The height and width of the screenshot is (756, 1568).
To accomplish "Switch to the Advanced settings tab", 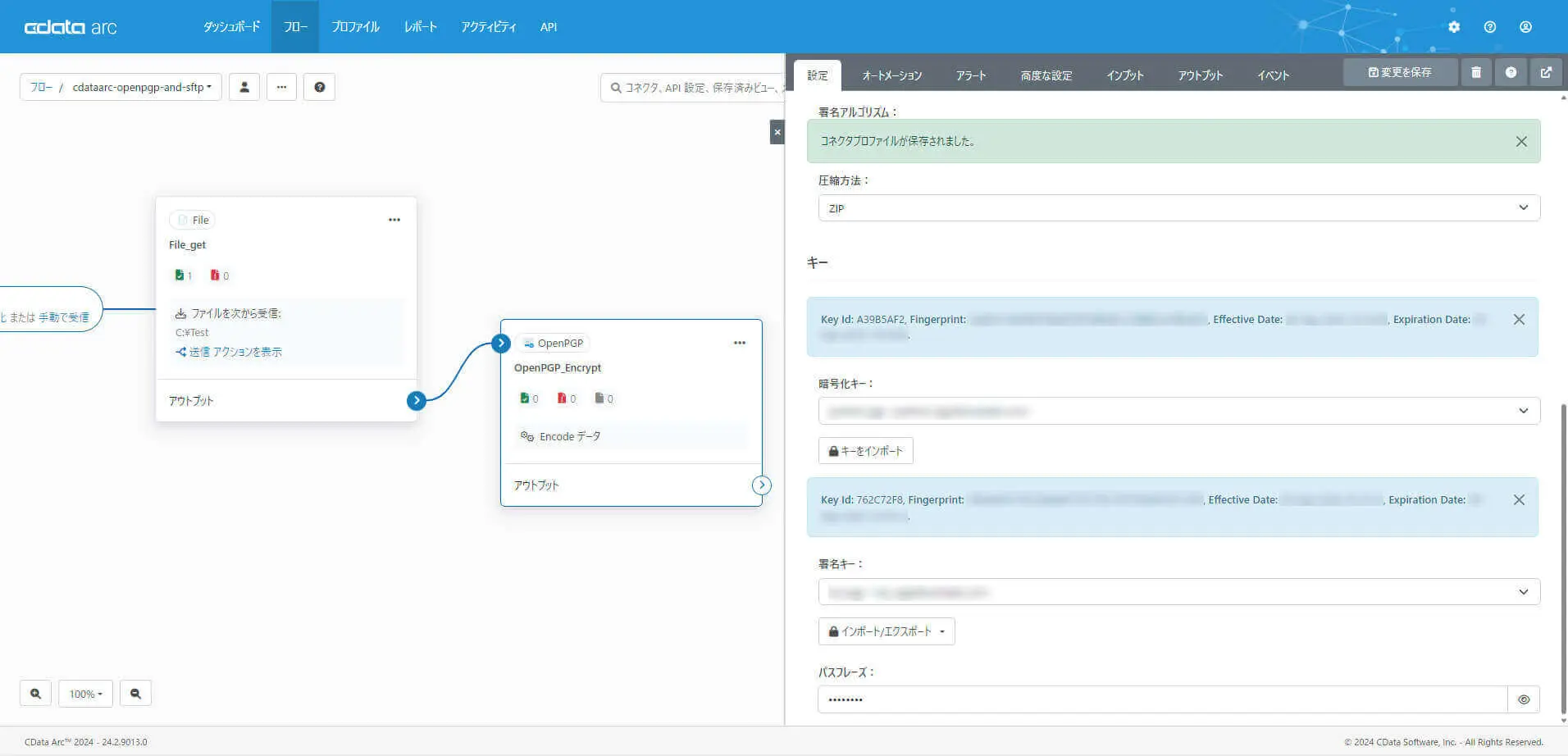I will coord(1046,75).
